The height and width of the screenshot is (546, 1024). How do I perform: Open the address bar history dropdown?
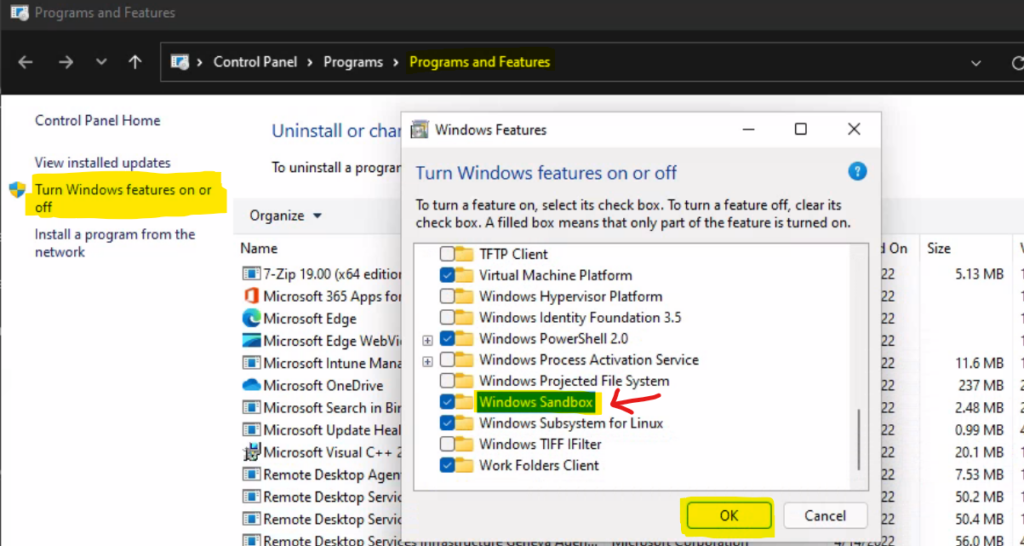click(976, 63)
